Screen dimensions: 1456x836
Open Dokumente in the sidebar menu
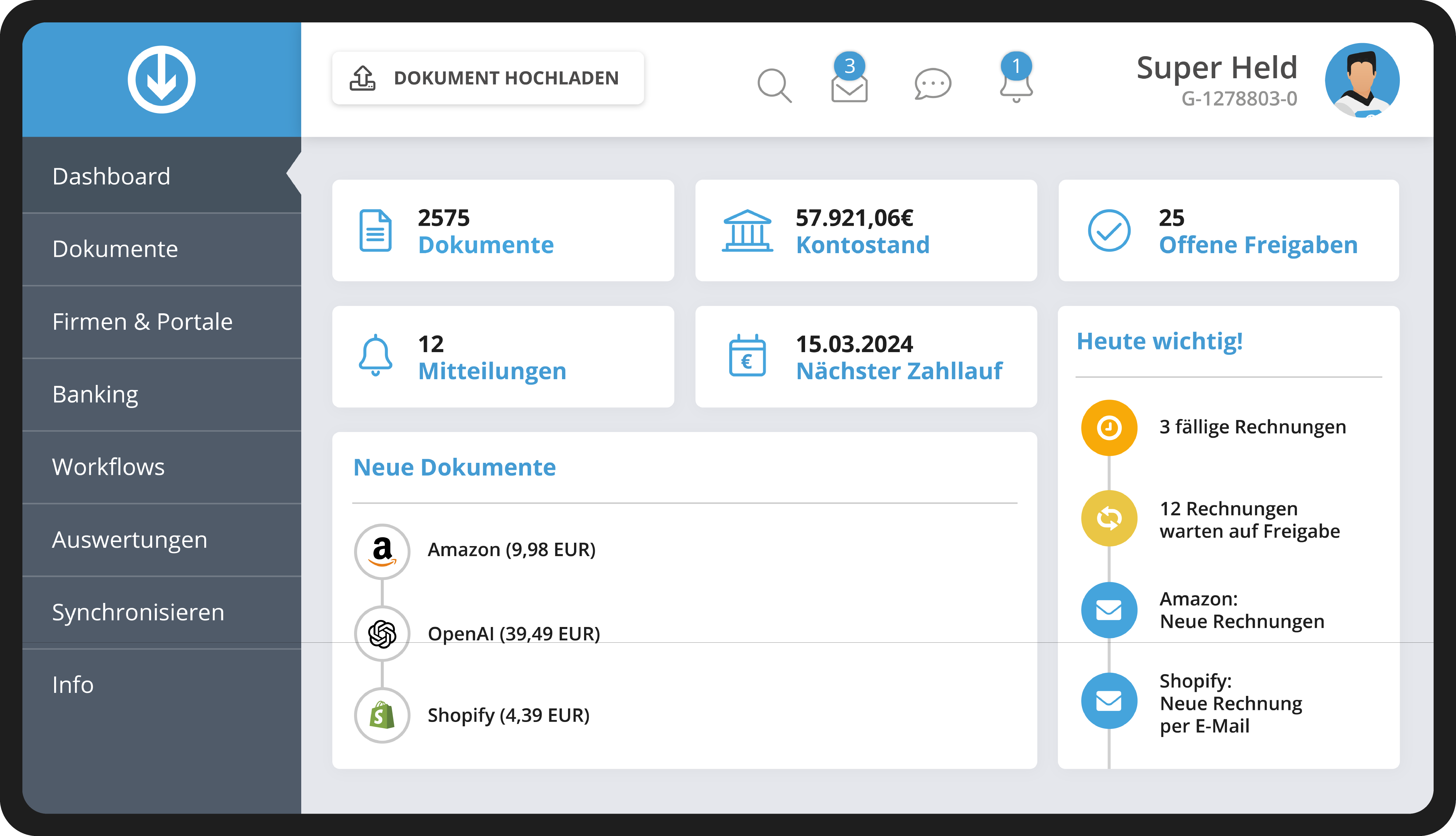[x=161, y=249]
